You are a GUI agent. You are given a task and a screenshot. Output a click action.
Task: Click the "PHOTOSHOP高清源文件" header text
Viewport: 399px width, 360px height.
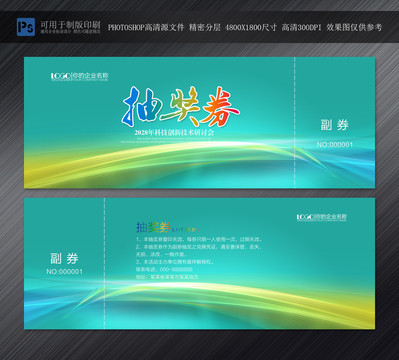tap(146, 27)
